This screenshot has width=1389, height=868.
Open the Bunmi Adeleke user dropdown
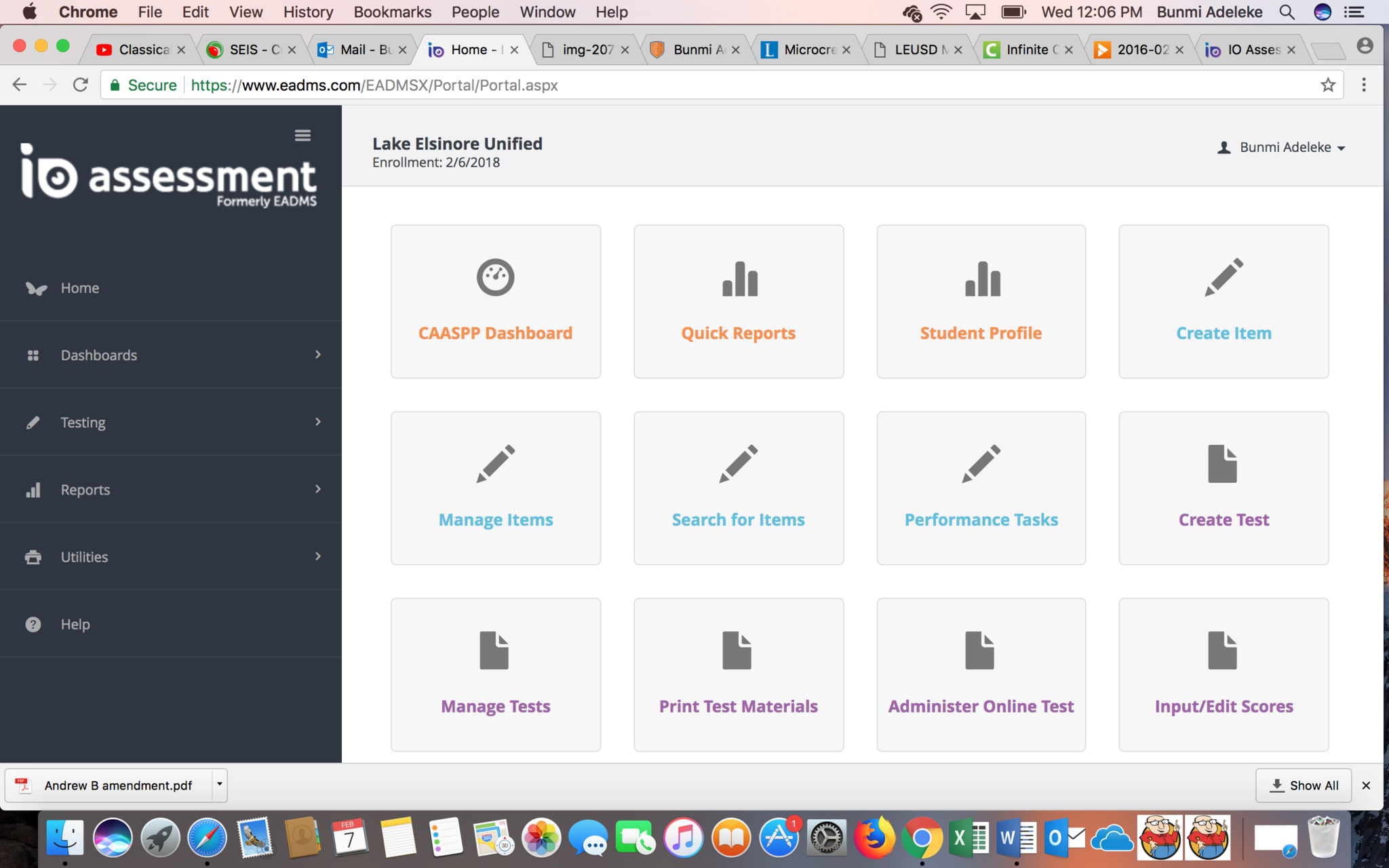[1282, 147]
